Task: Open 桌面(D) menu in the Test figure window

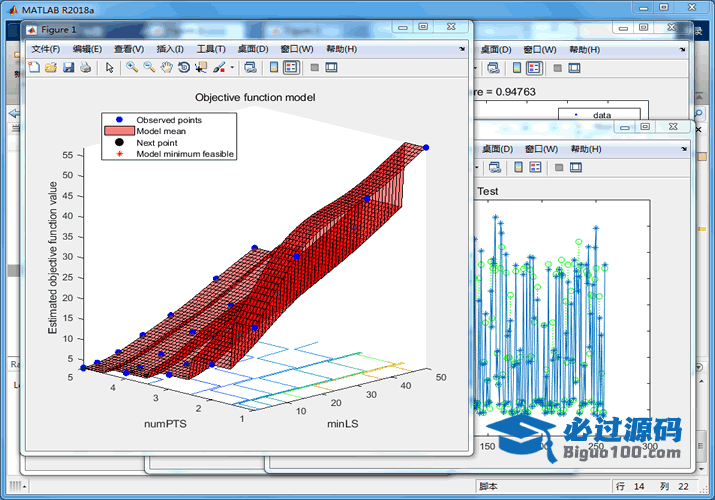Action: [497, 149]
